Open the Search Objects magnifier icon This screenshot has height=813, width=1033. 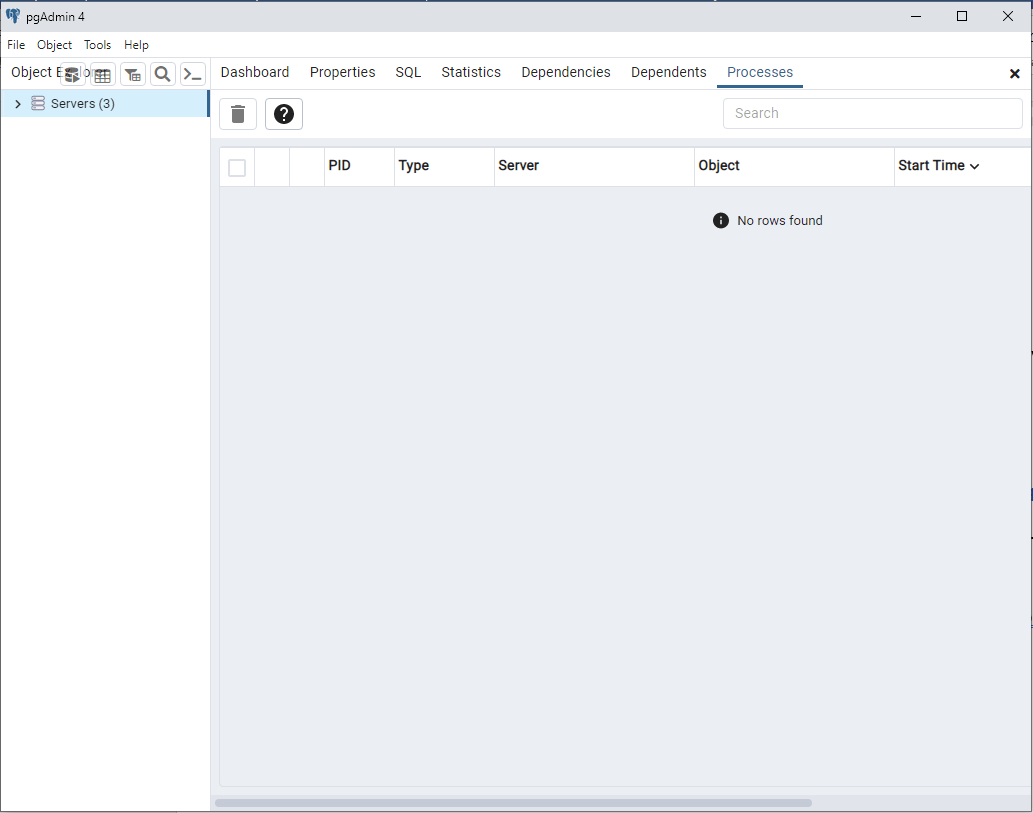[x=163, y=74]
